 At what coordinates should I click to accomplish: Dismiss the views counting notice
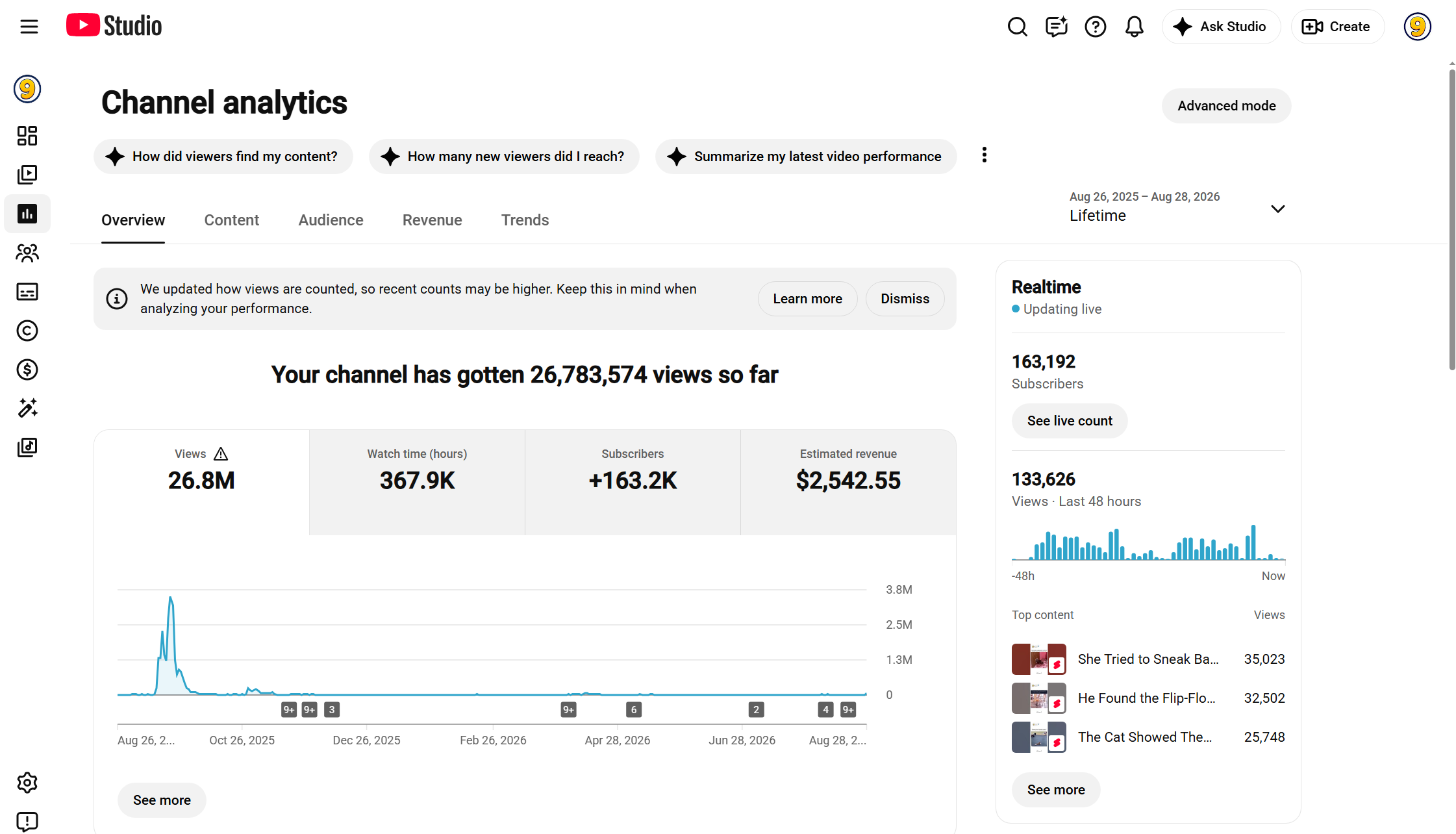pos(905,299)
